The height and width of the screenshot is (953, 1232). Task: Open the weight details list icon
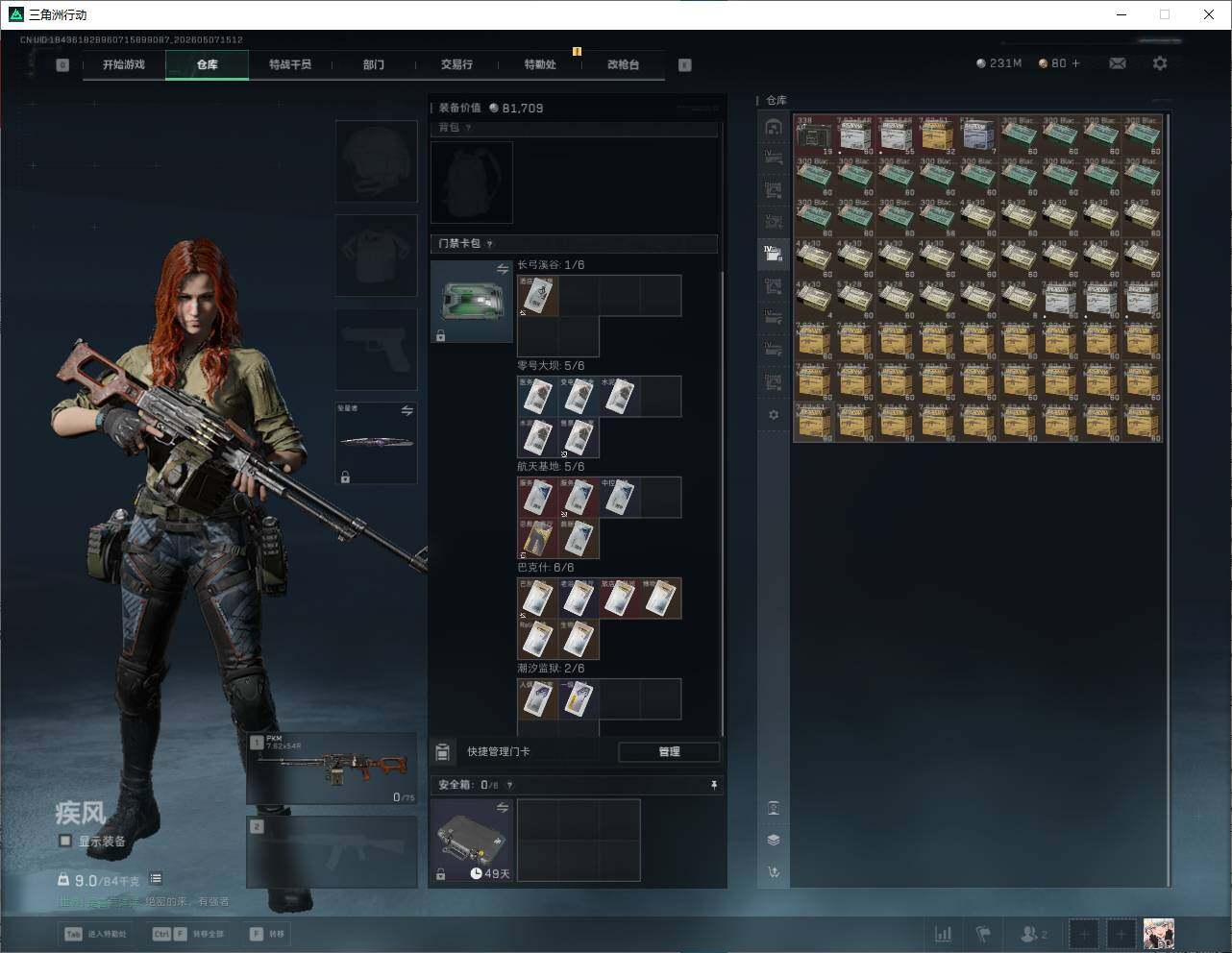click(x=156, y=878)
